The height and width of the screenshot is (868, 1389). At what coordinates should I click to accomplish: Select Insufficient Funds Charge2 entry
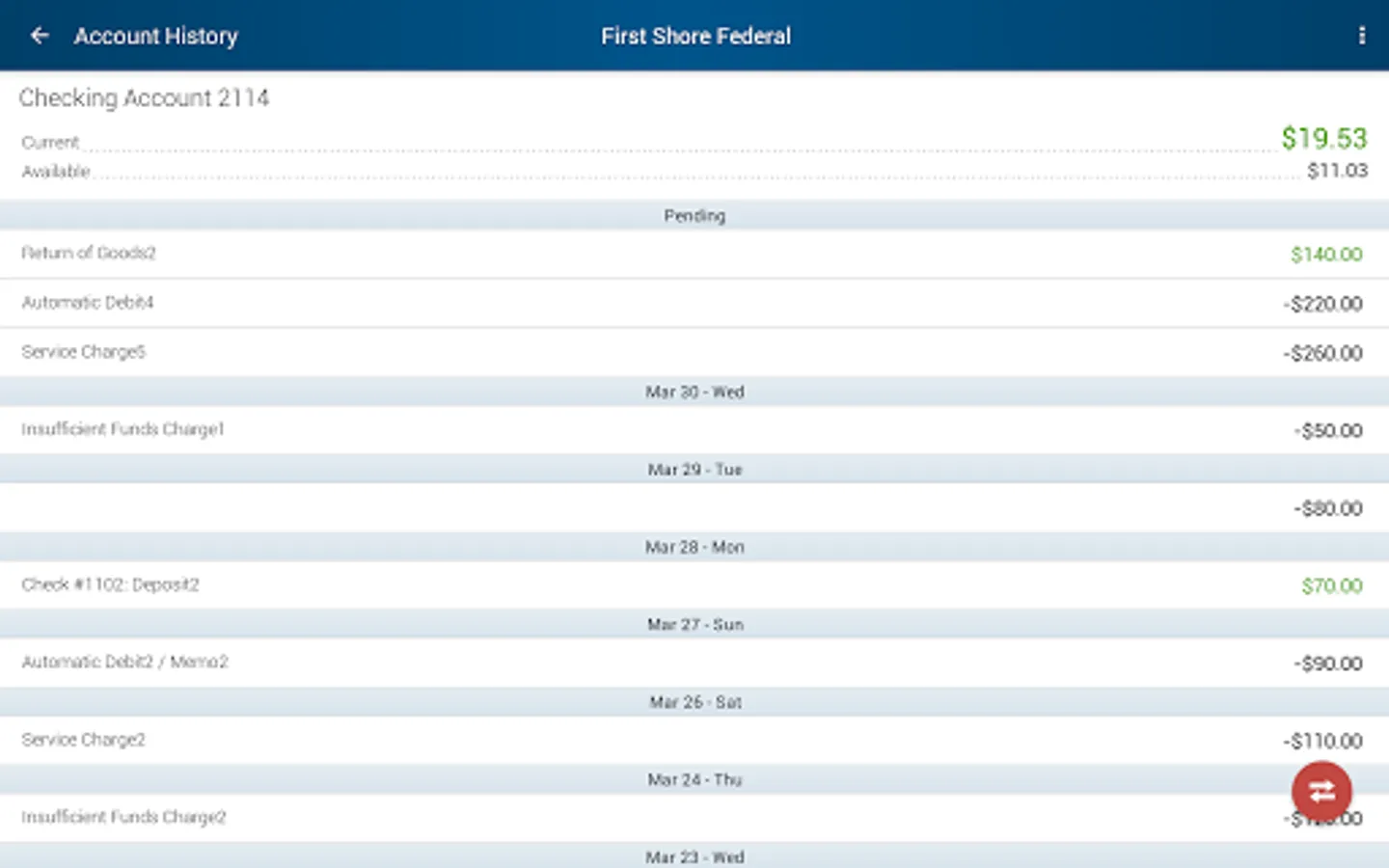[694, 818]
